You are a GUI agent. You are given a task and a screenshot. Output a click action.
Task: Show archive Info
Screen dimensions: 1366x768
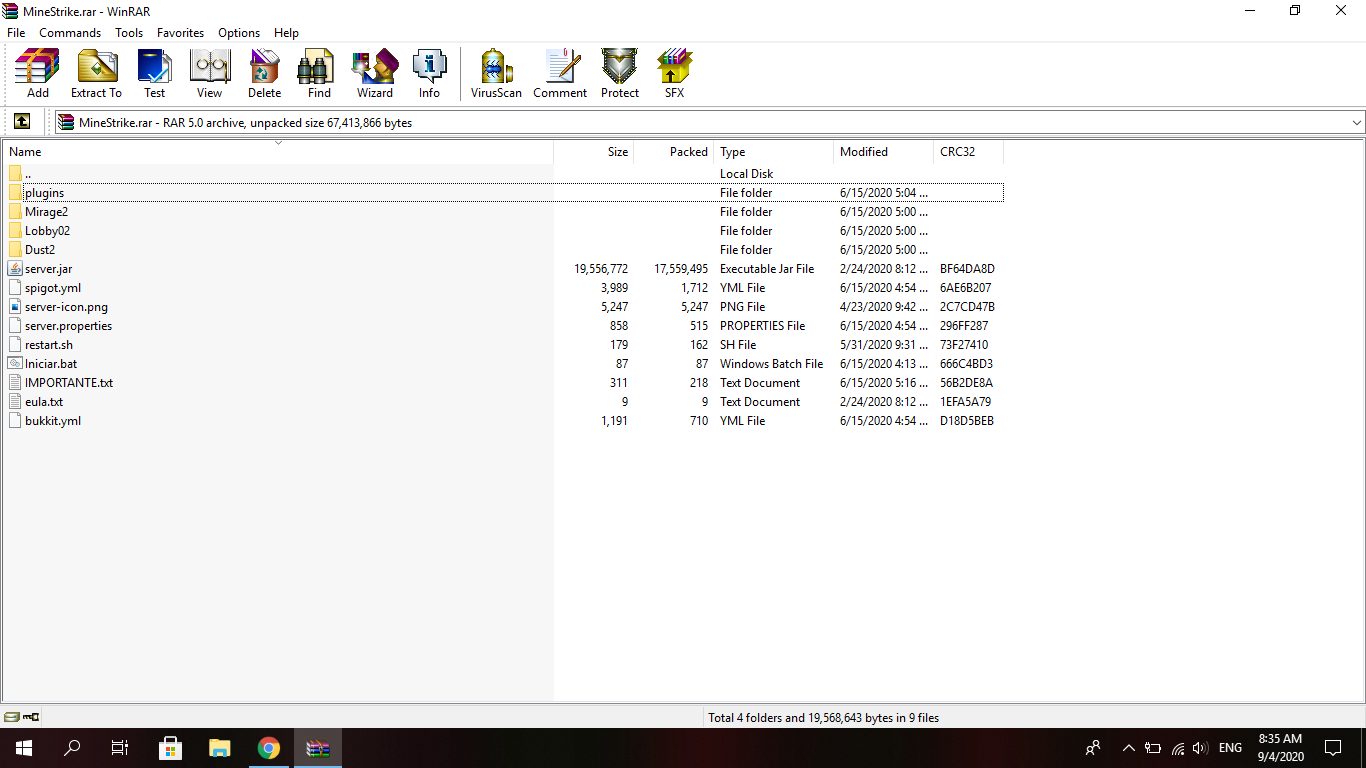(x=429, y=74)
